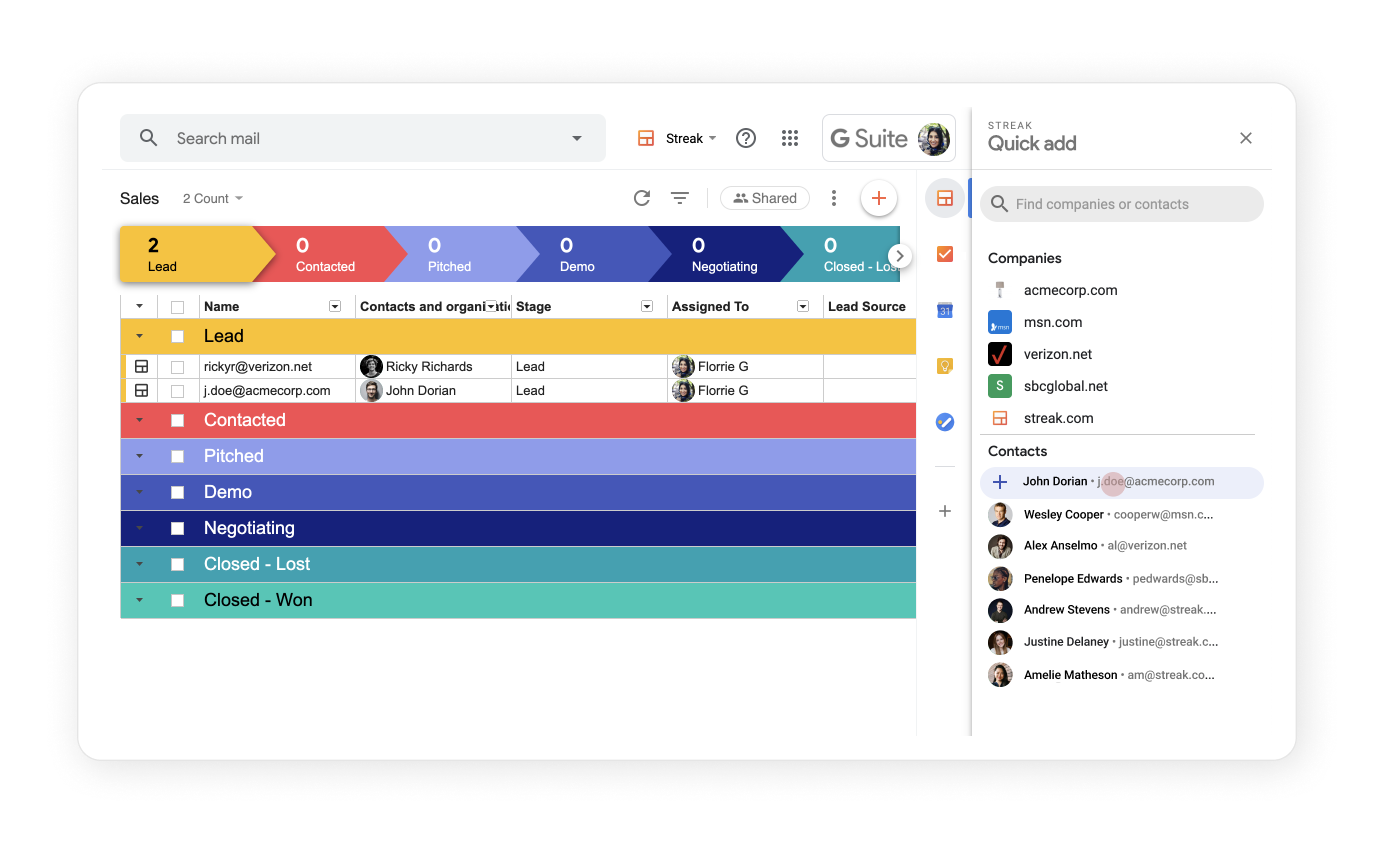
Task: Add John Dorian using the plus in Quick add
Action: point(999,481)
